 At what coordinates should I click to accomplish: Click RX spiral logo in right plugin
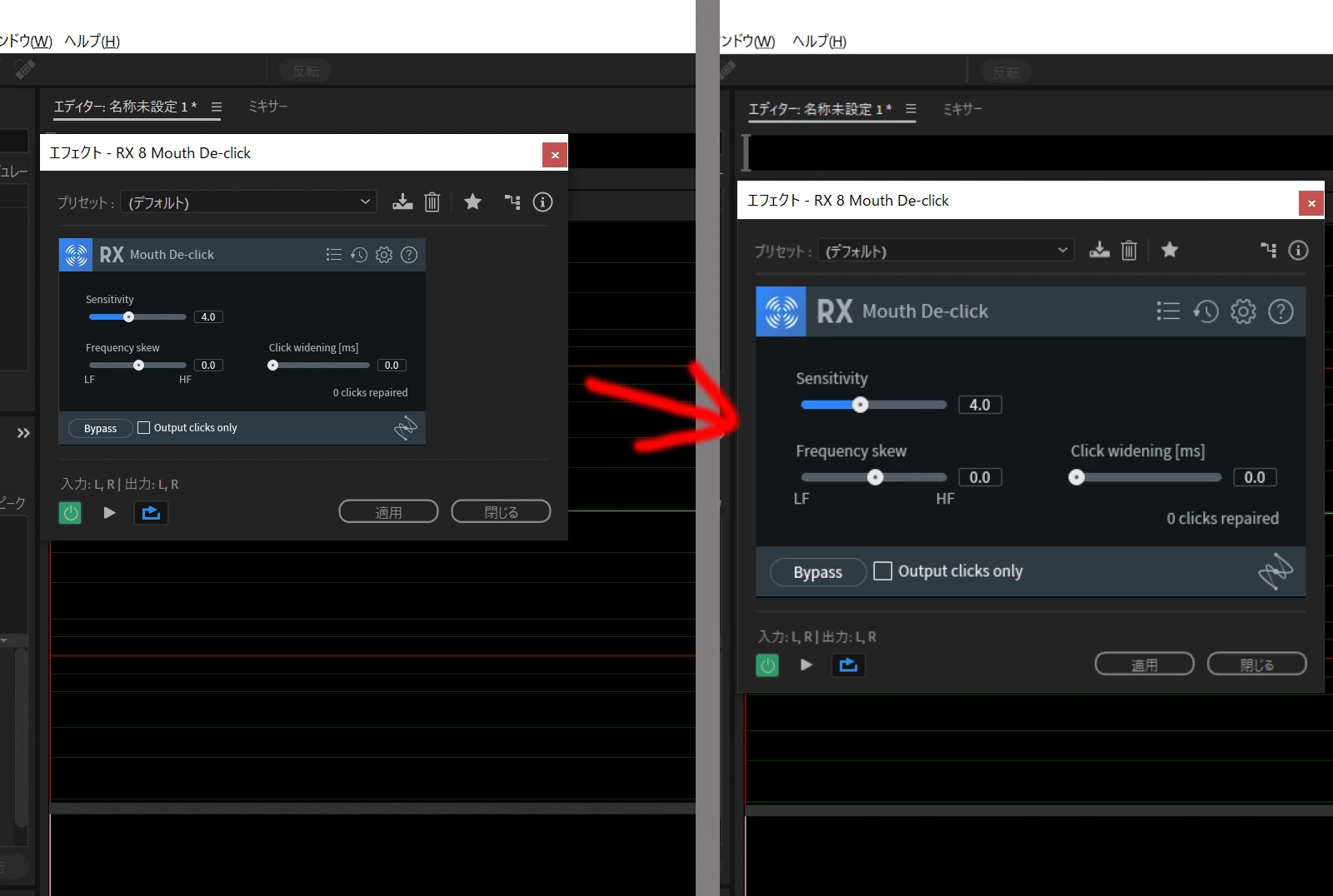tap(781, 311)
